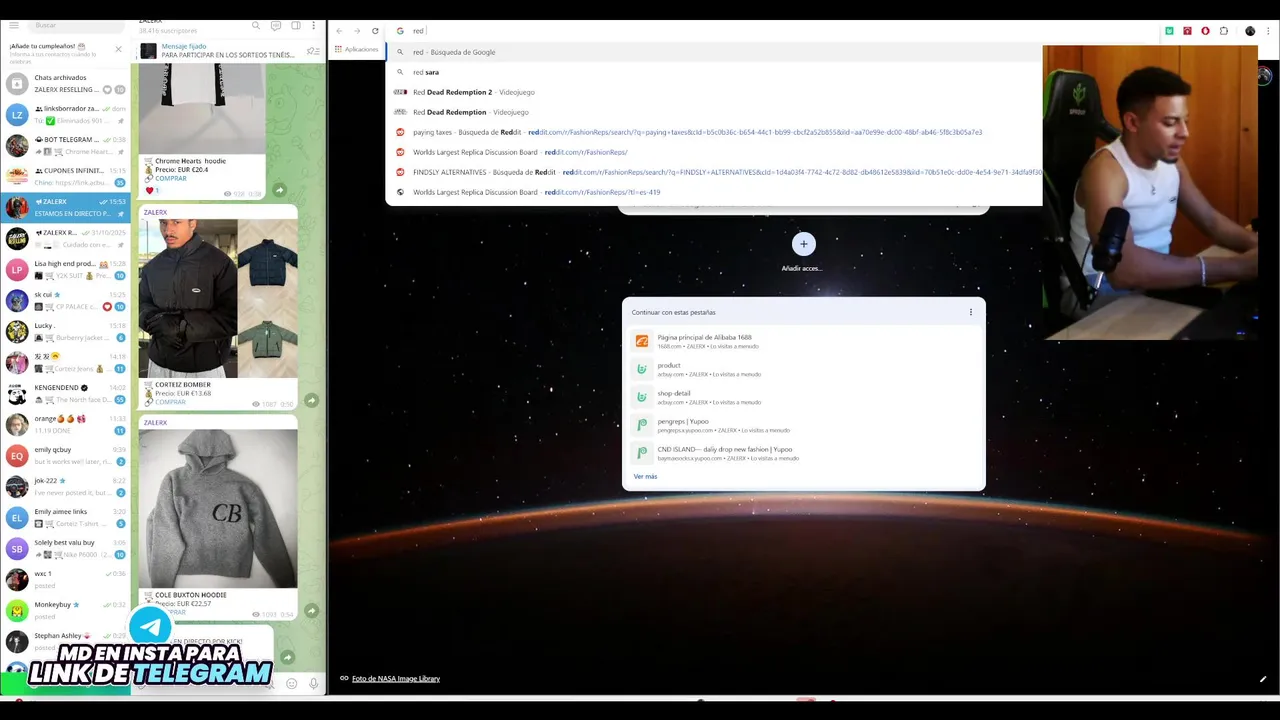Search within the Telegram channel

click(x=256, y=25)
